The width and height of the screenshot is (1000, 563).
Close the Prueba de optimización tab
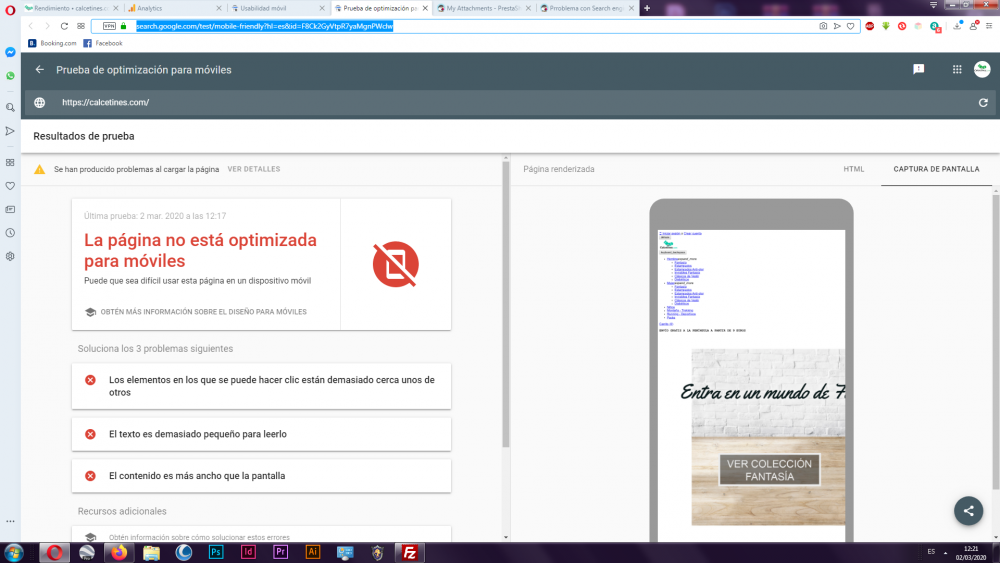pyautogui.click(x=425, y=8)
